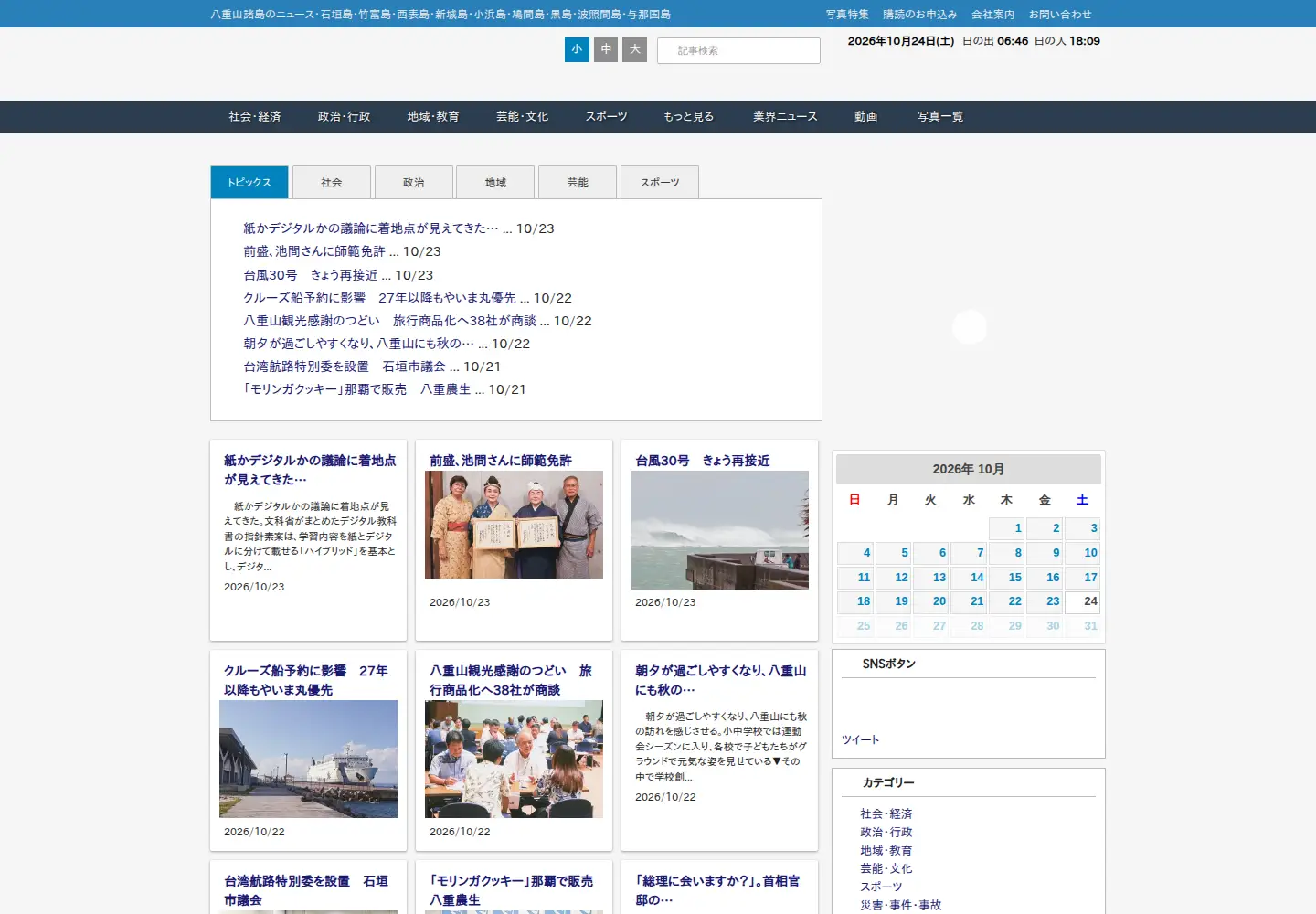This screenshot has height=914, width=1316.
Task: Switch to the スポーツ tab above topics list
Action: (660, 182)
